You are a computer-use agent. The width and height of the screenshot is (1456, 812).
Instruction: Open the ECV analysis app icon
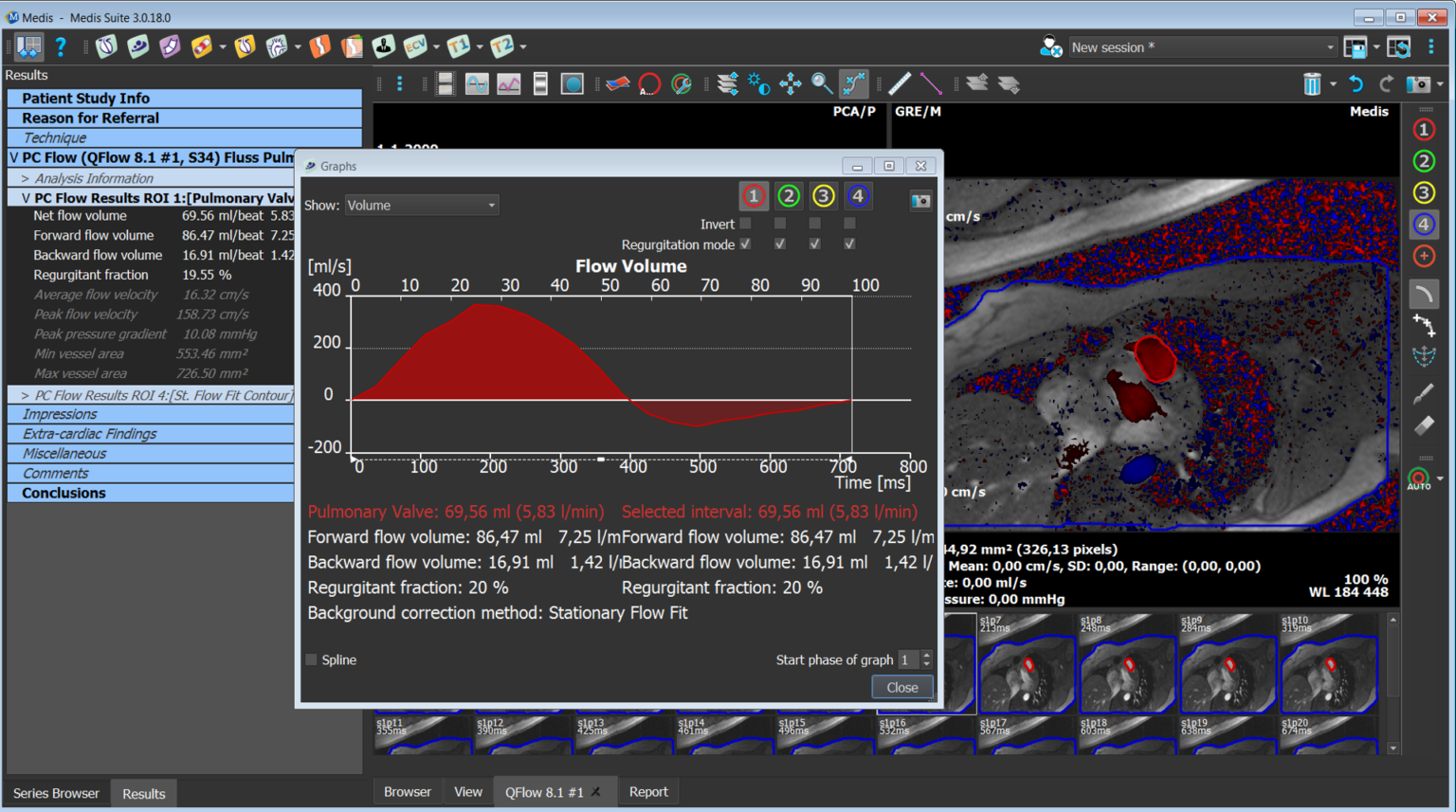pos(415,46)
